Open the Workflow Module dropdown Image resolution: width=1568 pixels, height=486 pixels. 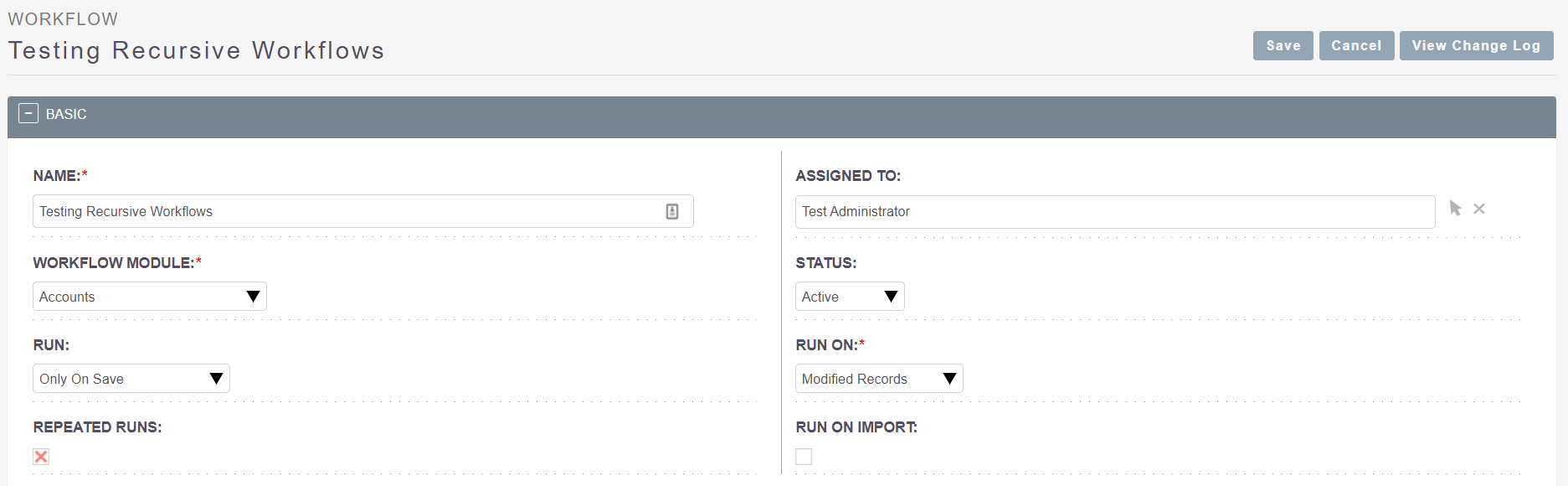[x=150, y=297]
